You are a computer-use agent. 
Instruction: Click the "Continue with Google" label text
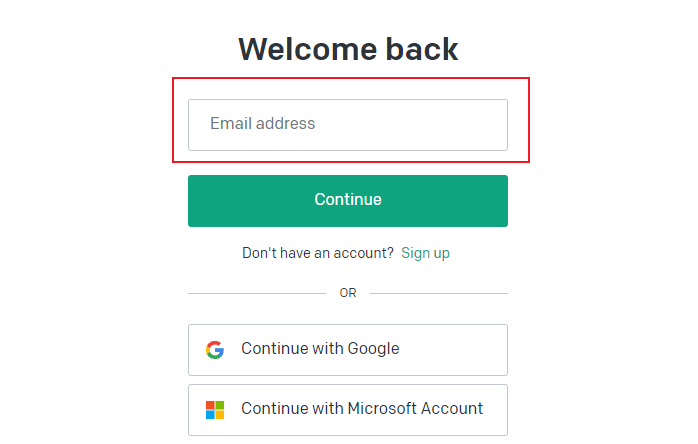pyautogui.click(x=320, y=349)
